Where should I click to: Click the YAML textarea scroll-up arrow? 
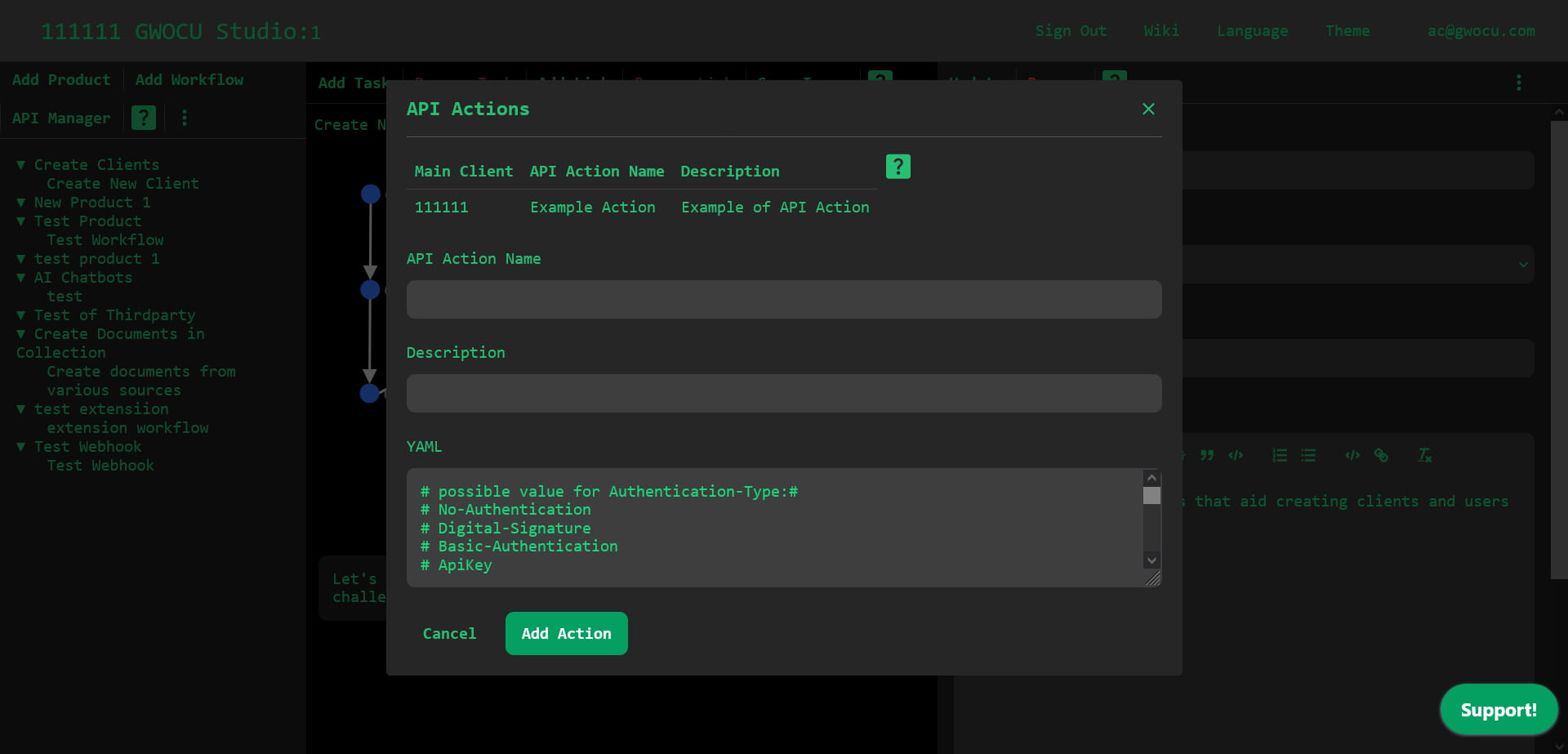[1151, 478]
